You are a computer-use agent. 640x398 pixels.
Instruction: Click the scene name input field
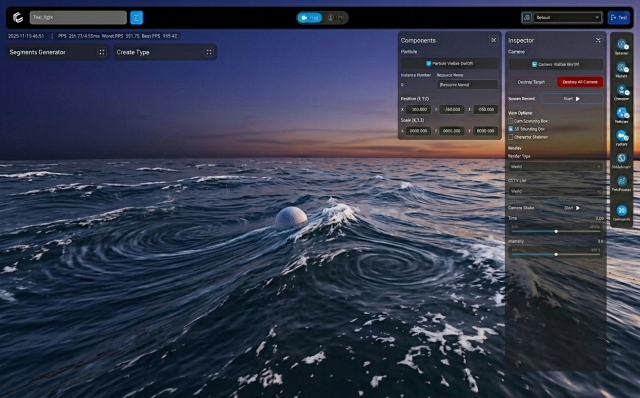[x=78, y=18]
